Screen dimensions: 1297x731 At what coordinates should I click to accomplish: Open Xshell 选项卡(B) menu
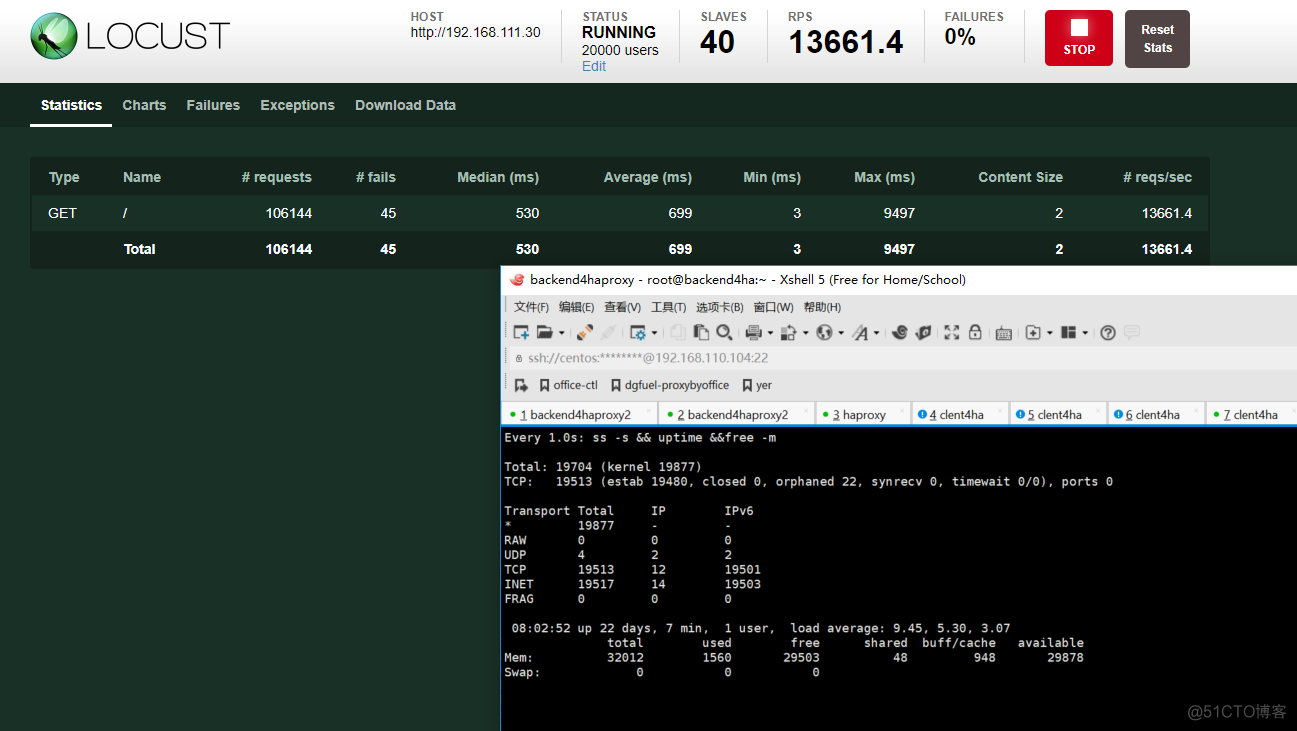(720, 307)
